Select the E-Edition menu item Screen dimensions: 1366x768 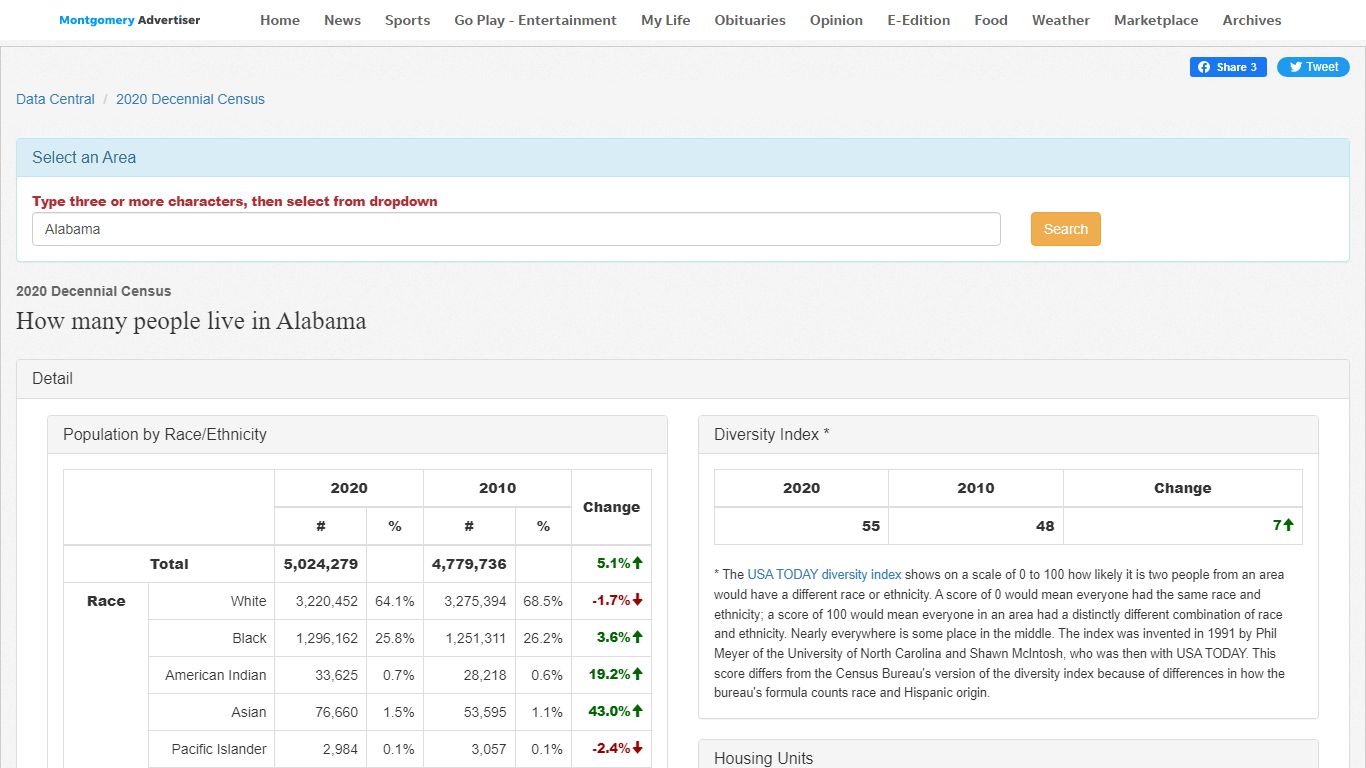click(x=919, y=20)
